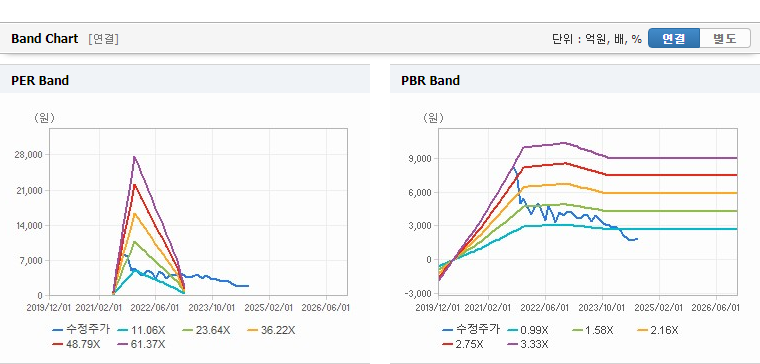Toggle 48.79X legend in PER Band
The height and width of the screenshot is (364, 760).
77,344
